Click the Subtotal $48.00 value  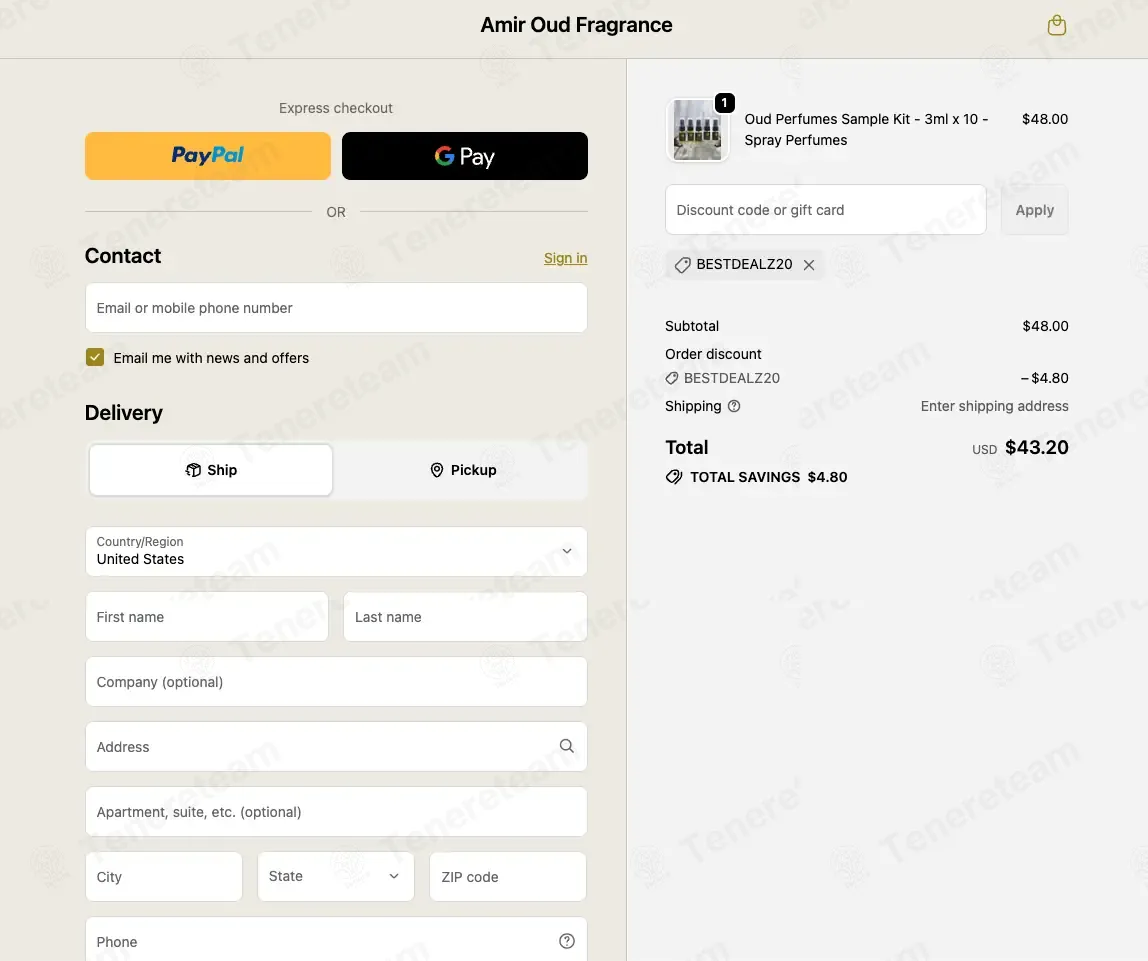pyautogui.click(x=1046, y=326)
